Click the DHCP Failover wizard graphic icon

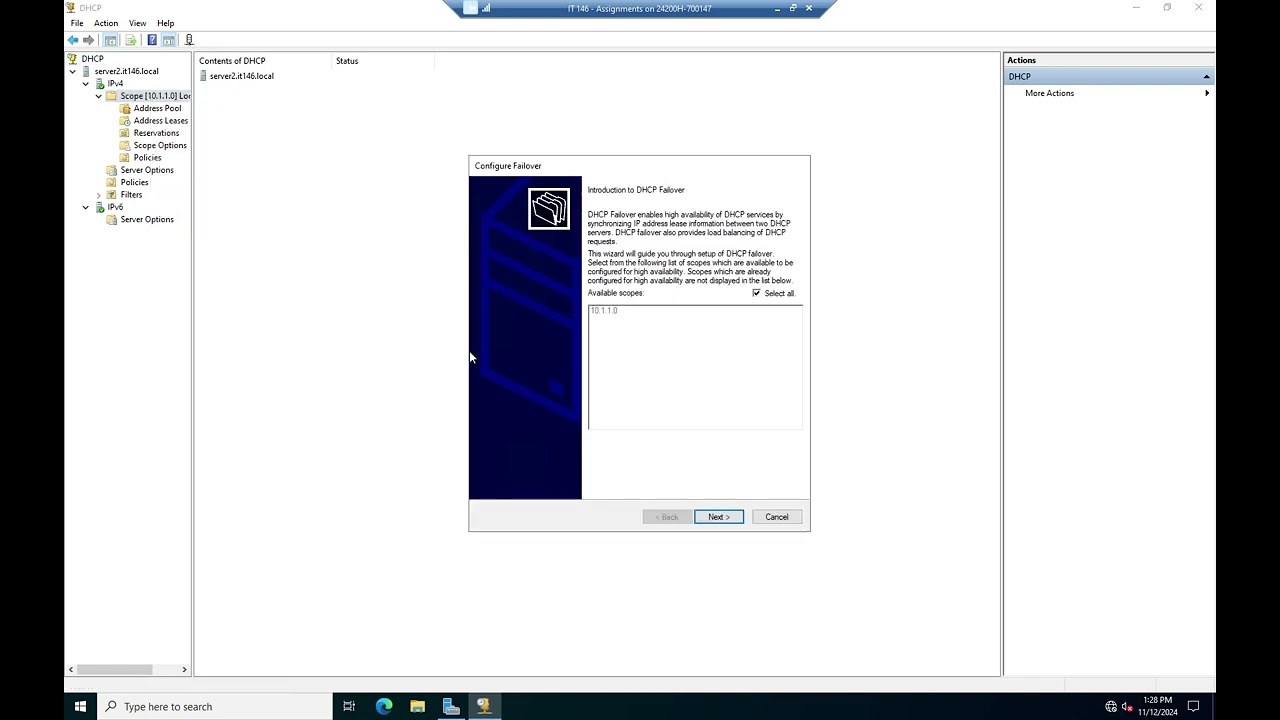[549, 209]
